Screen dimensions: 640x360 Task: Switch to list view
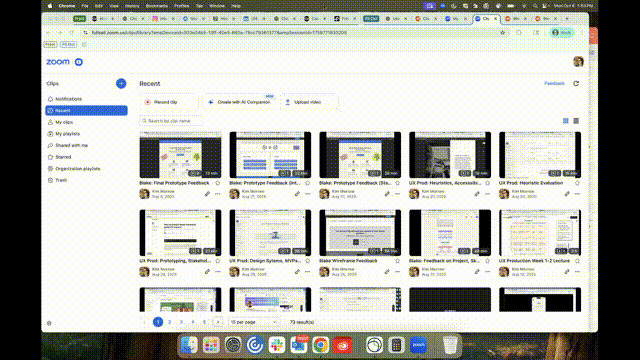click(576, 121)
